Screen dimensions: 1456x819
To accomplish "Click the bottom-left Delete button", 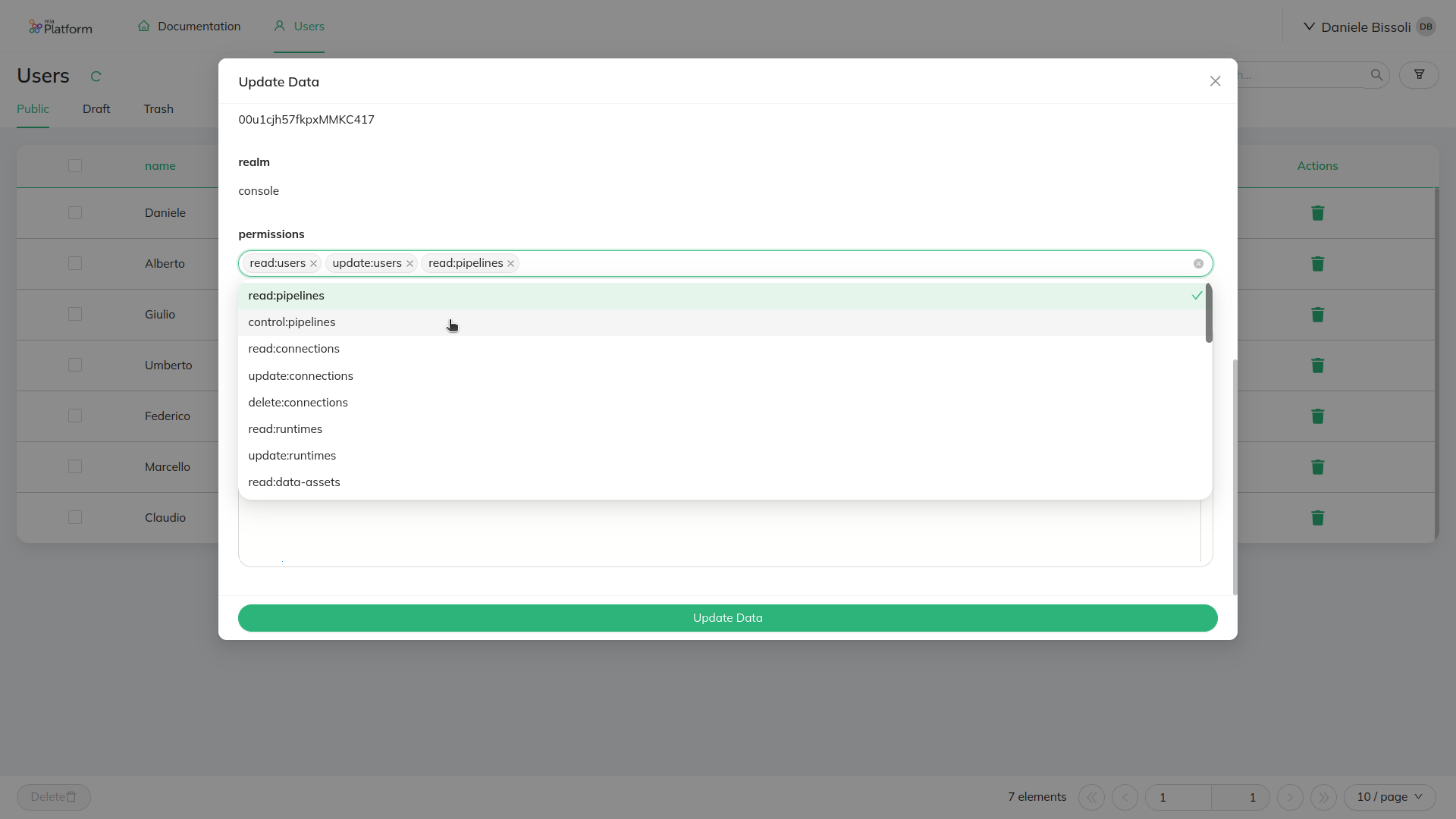I will 54,796.
